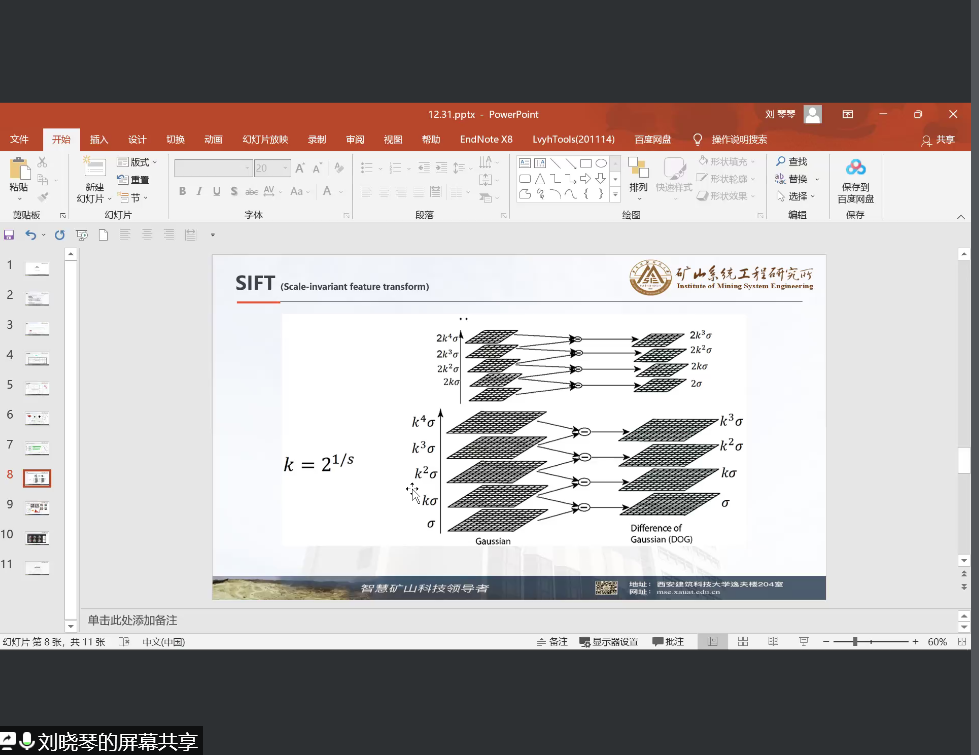This screenshot has height=755, width=979.
Task: Open the Select 选择 dropdown
Action: [x=795, y=196]
